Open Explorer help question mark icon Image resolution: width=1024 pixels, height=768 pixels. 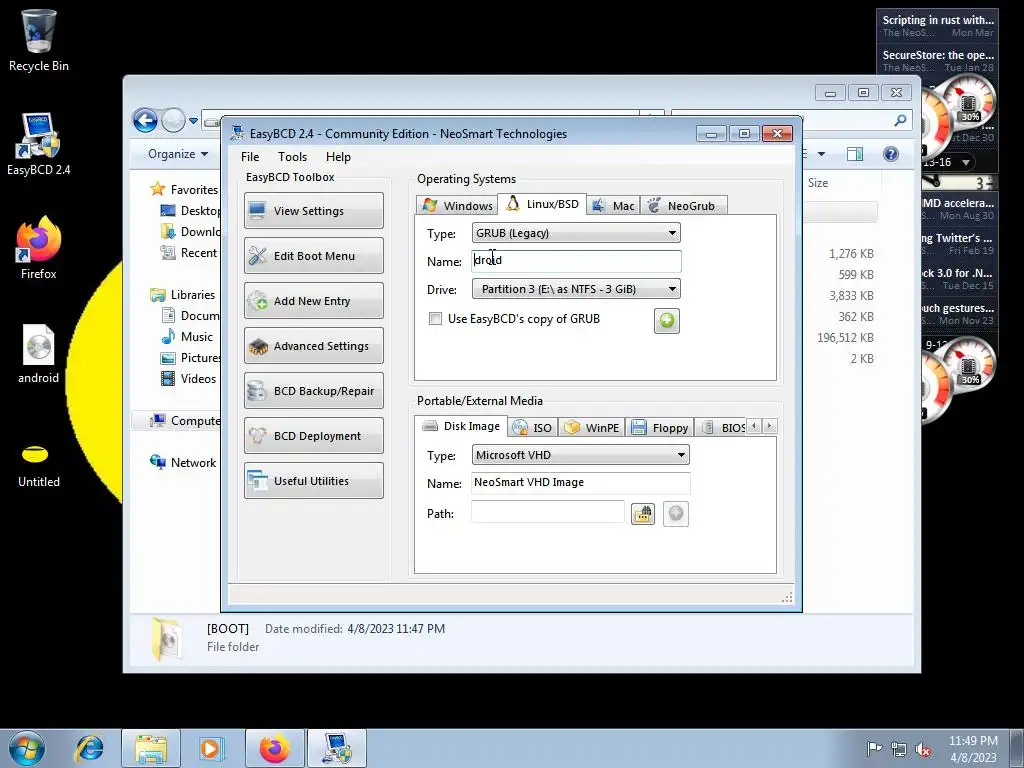(890, 154)
